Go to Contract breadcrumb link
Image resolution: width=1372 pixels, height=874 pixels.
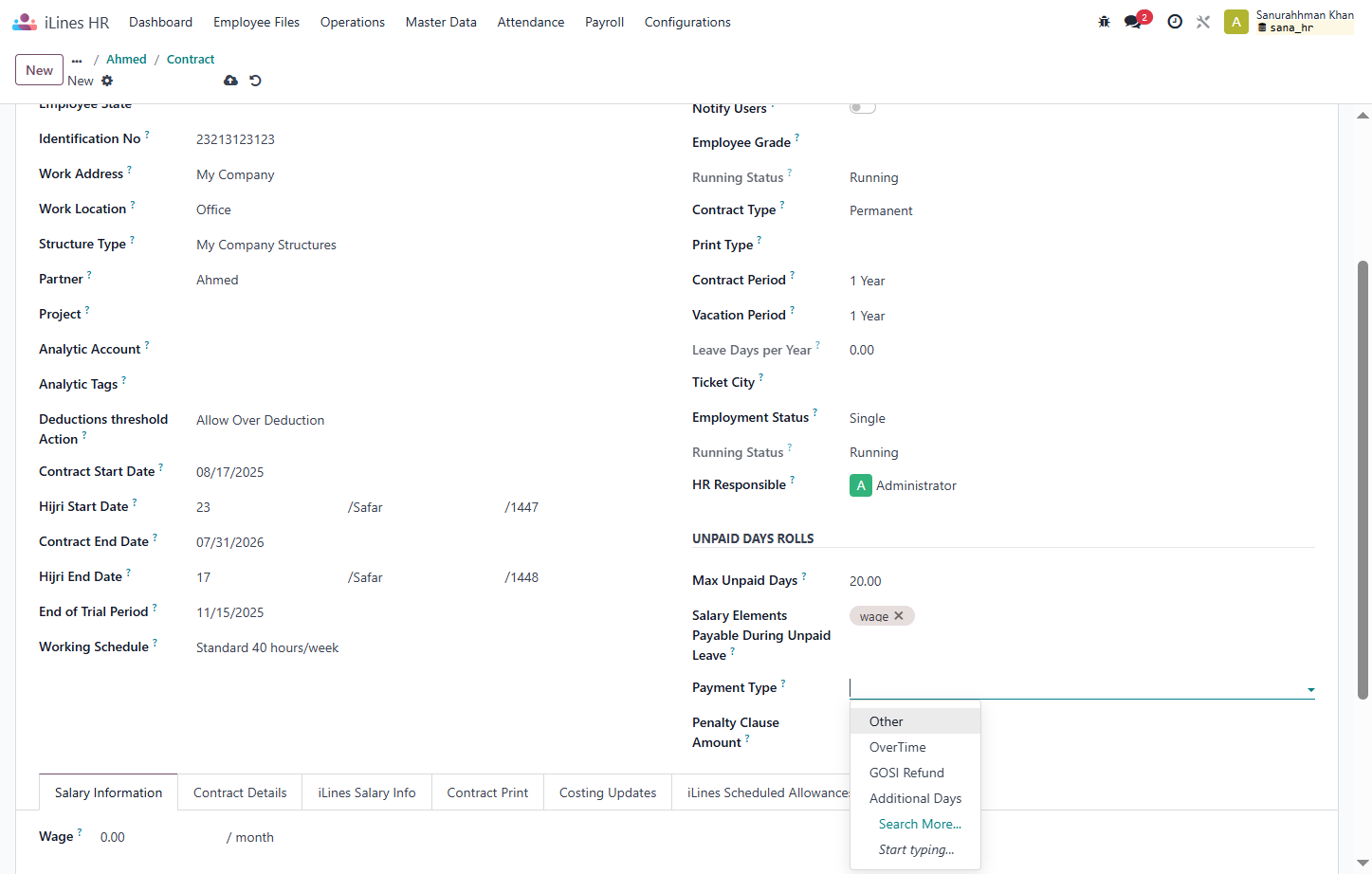tap(191, 59)
